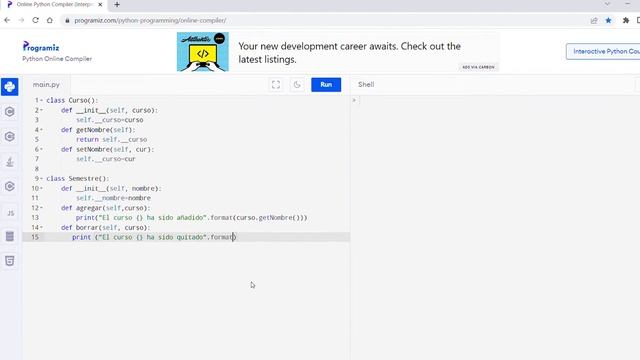Collapse code fold at line 1 class Curso
640x360 pixels.
pos(41,100)
